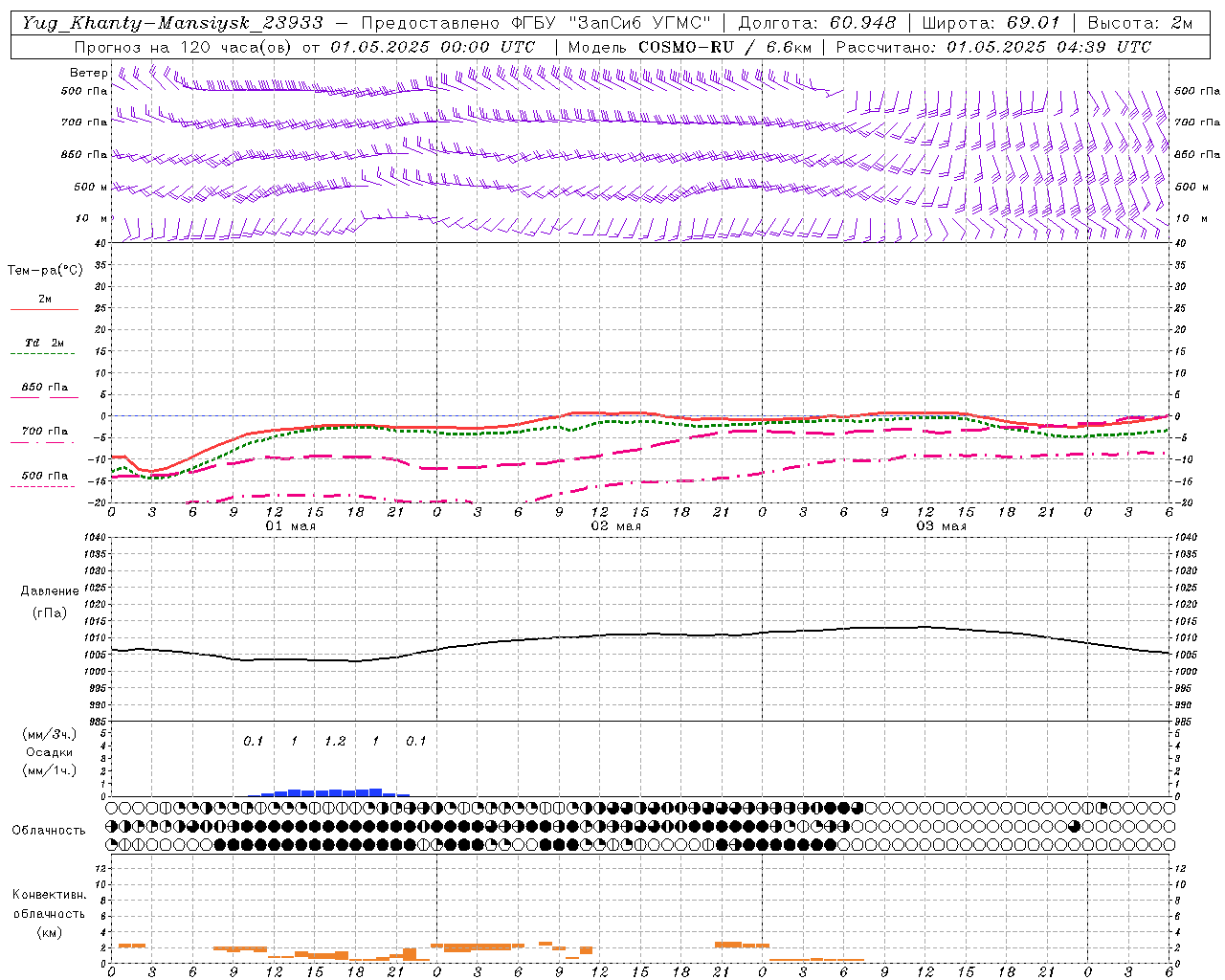
Task: Click the Долгота: 60.948 value
Action: (x=817, y=23)
